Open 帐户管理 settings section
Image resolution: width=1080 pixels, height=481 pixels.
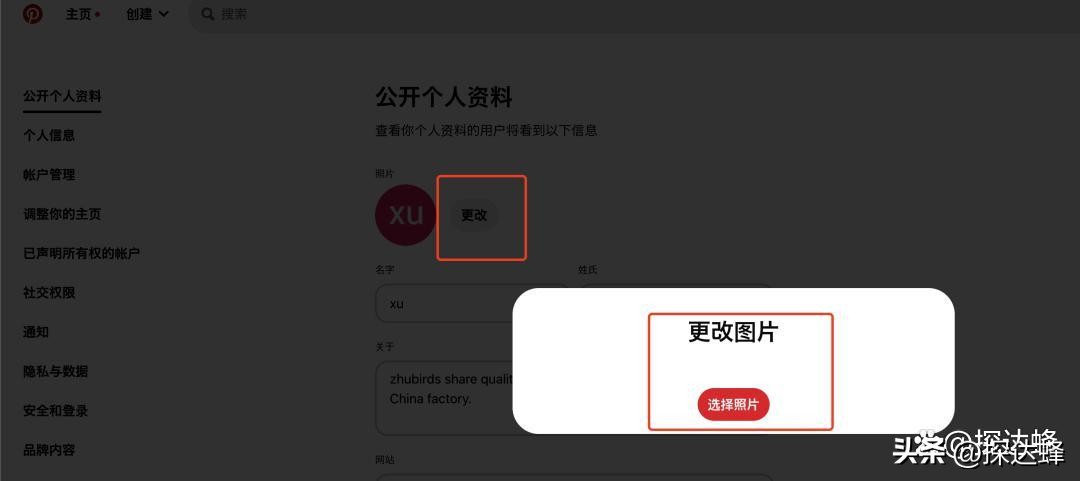pos(49,175)
